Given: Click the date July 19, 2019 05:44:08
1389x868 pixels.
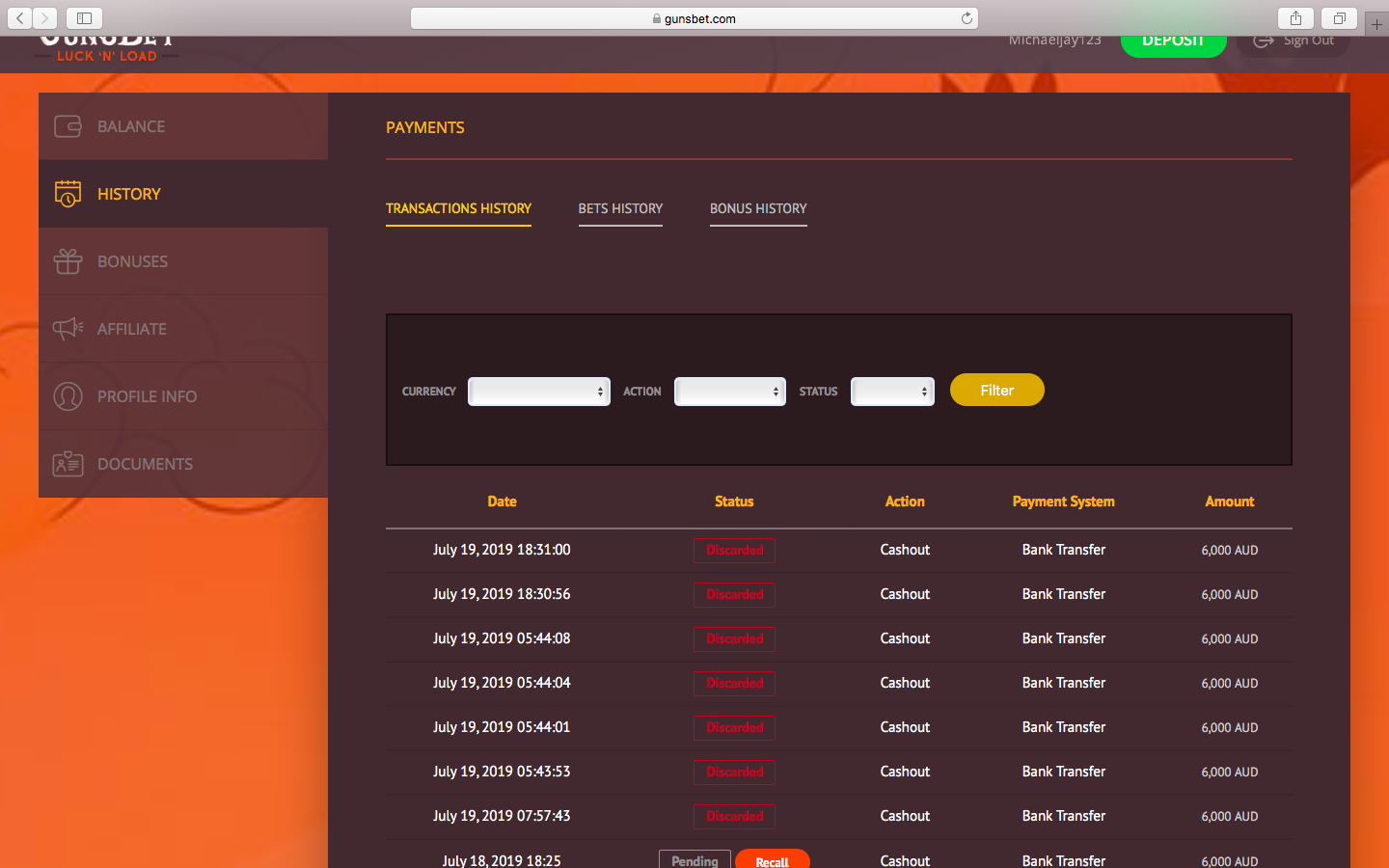Looking at the screenshot, I should pyautogui.click(x=502, y=638).
